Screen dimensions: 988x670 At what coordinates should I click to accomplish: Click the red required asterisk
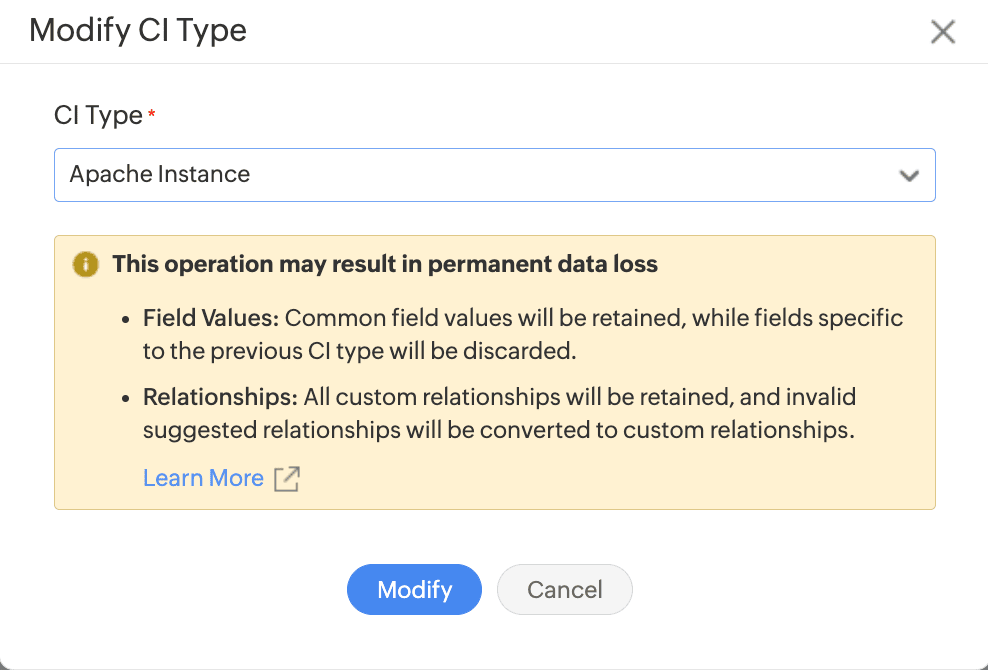coord(152,115)
